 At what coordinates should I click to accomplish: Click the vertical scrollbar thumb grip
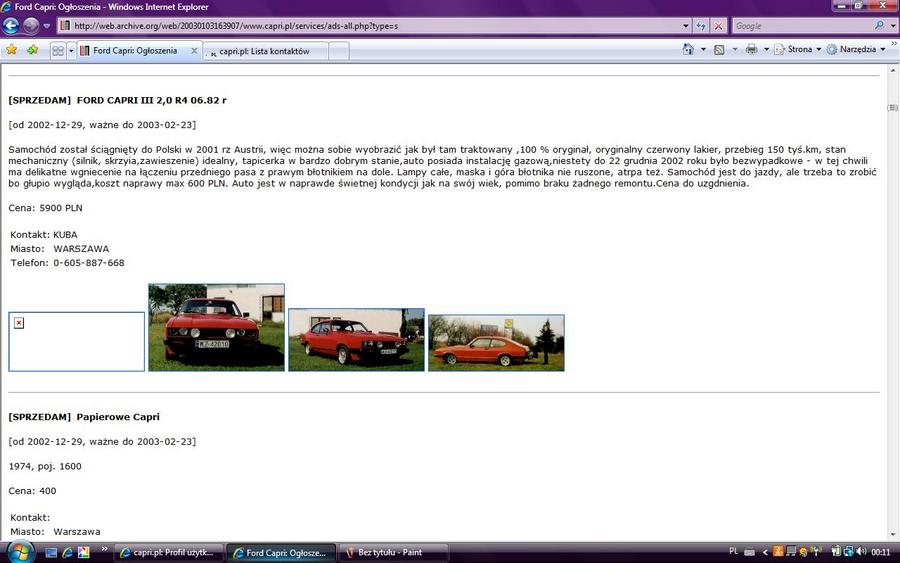[893, 108]
